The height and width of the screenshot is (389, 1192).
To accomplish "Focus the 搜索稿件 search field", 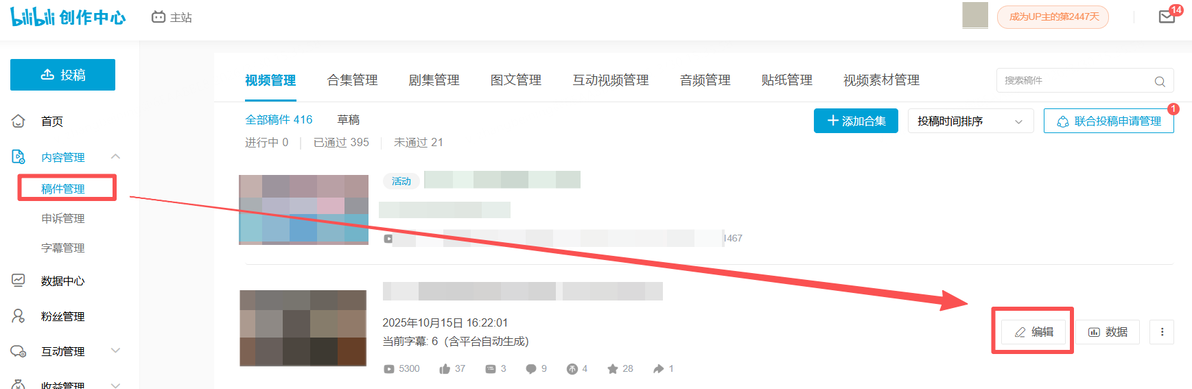I will tap(1085, 81).
